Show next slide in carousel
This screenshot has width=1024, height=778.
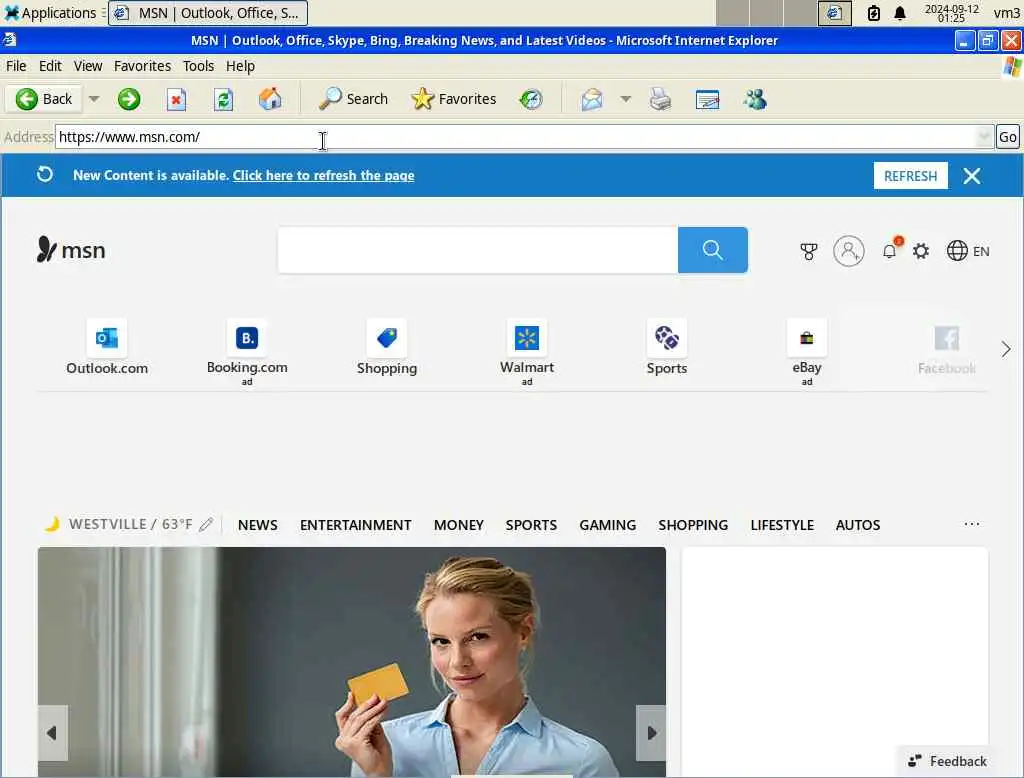pos(651,733)
